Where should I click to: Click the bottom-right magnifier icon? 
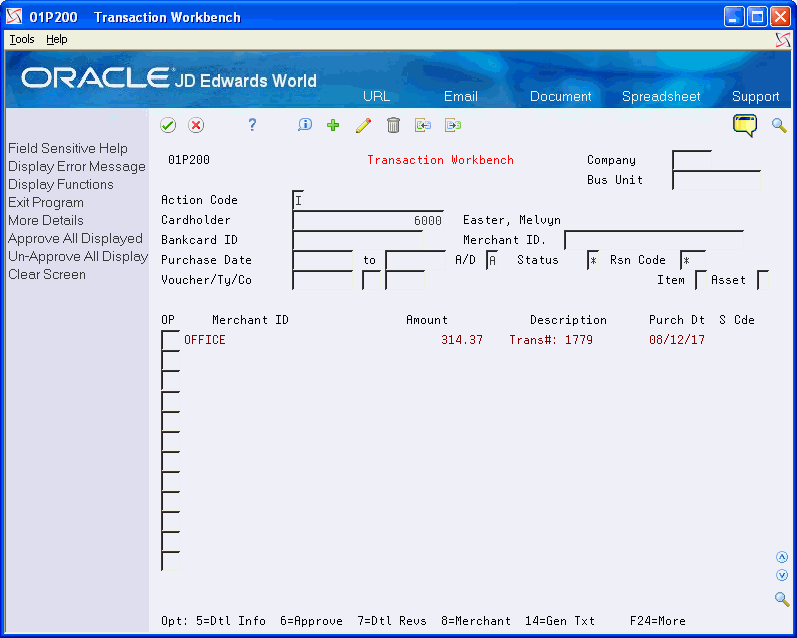click(x=782, y=599)
